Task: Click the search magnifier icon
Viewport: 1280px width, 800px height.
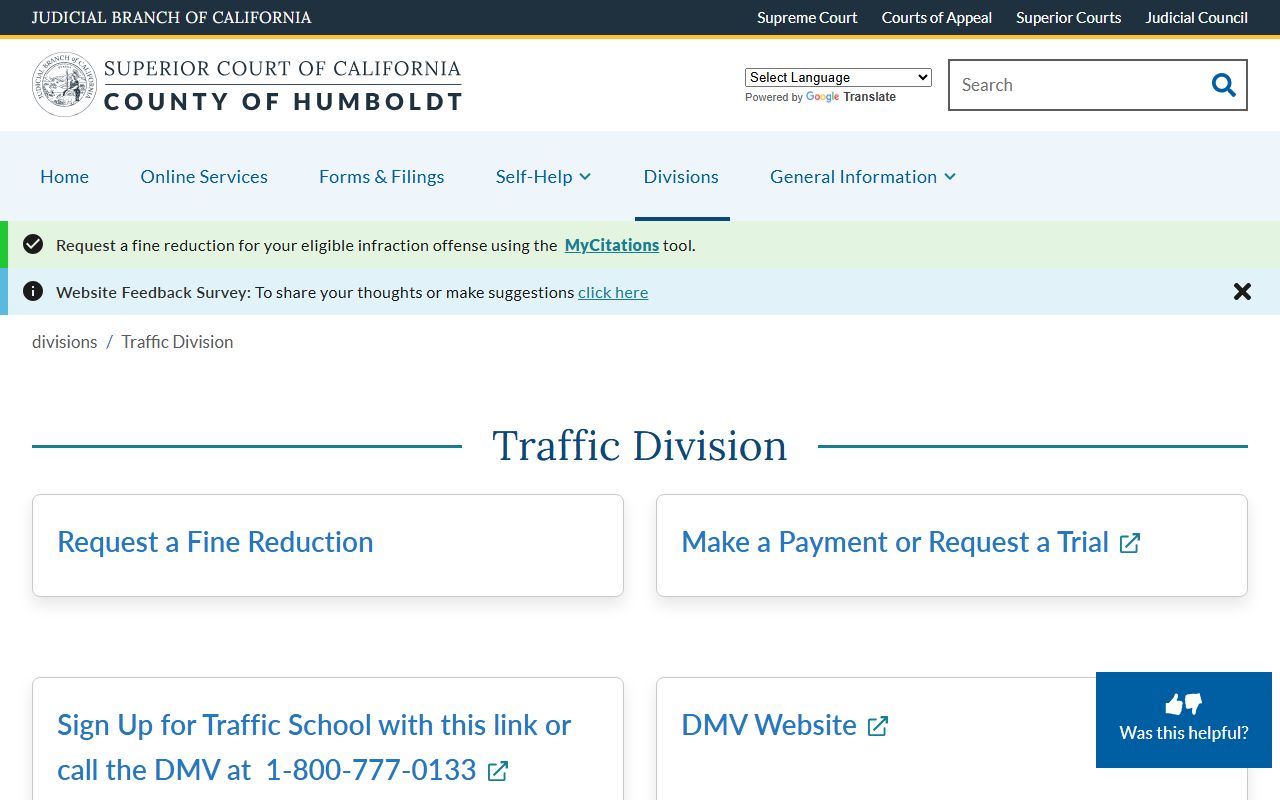Action: 1224,85
